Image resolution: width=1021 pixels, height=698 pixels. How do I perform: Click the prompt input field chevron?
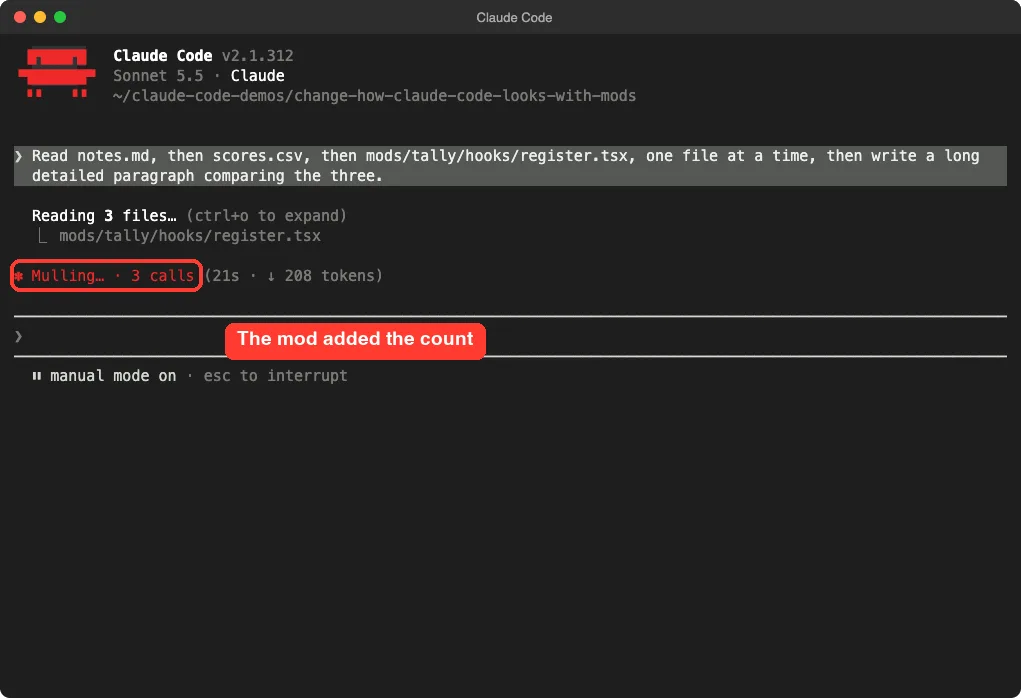(x=18, y=336)
